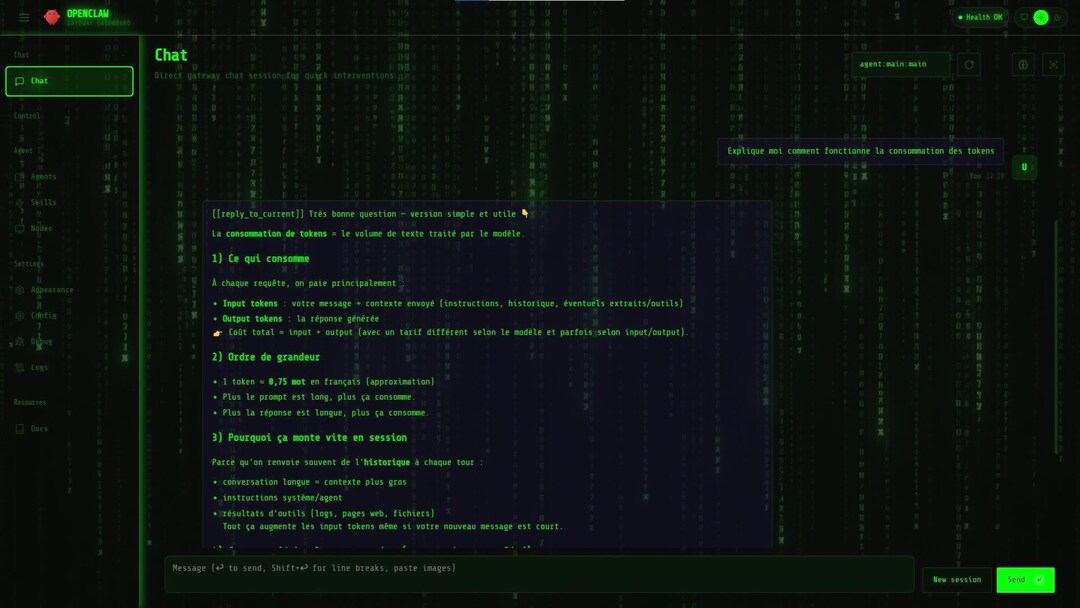1080x608 pixels.
Task: Click the 'Output tokens' bullet line
Action: pos(296,319)
